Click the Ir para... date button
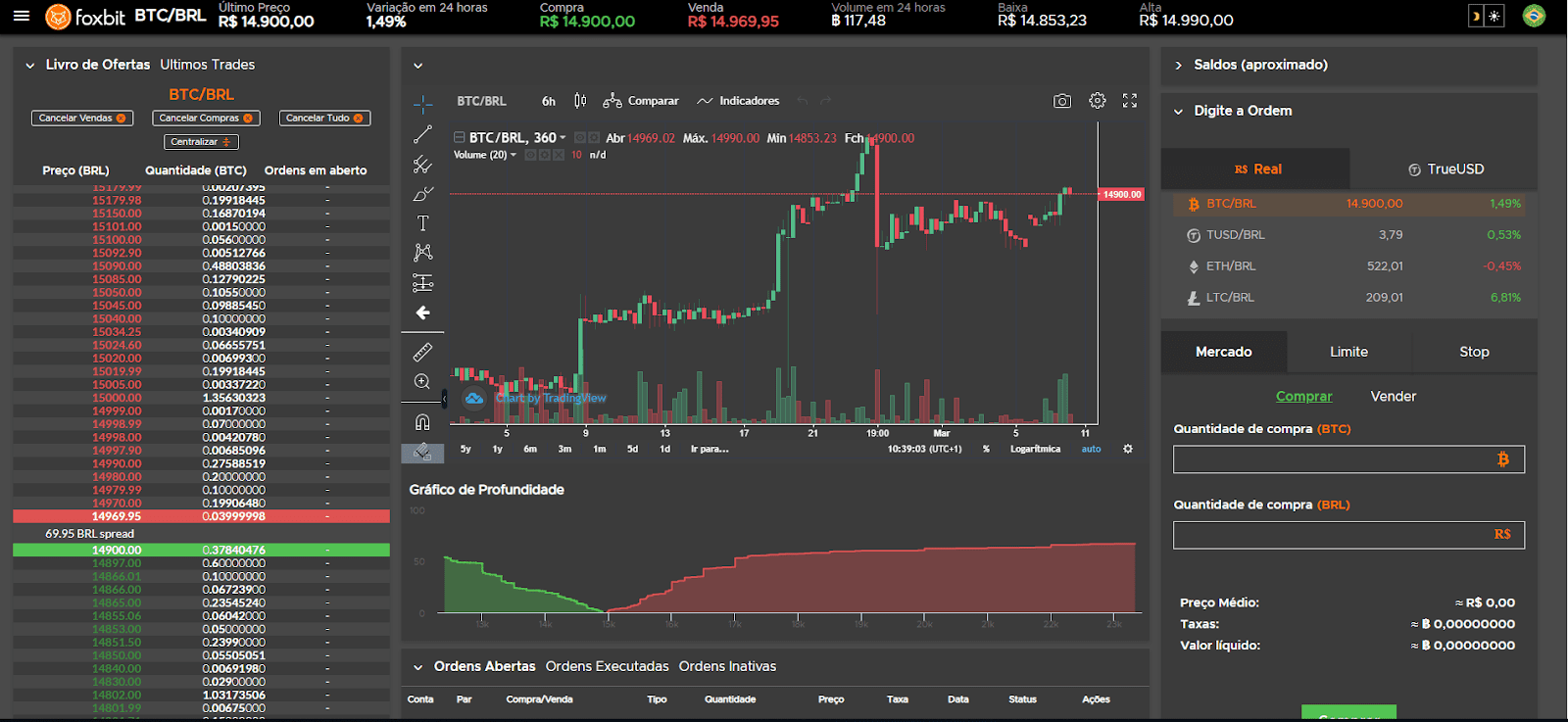The width and height of the screenshot is (1568, 722). pos(710,449)
